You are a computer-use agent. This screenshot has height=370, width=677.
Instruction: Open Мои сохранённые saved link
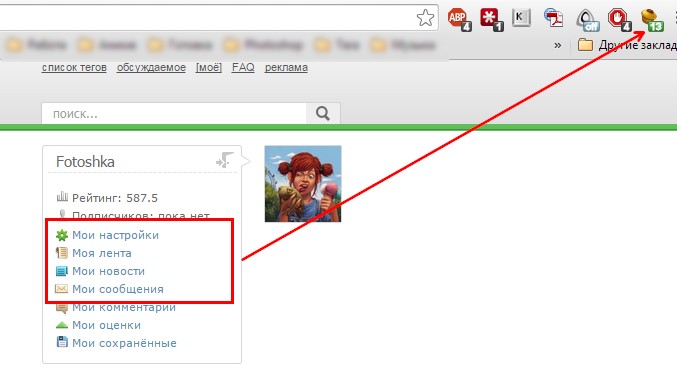pos(124,343)
